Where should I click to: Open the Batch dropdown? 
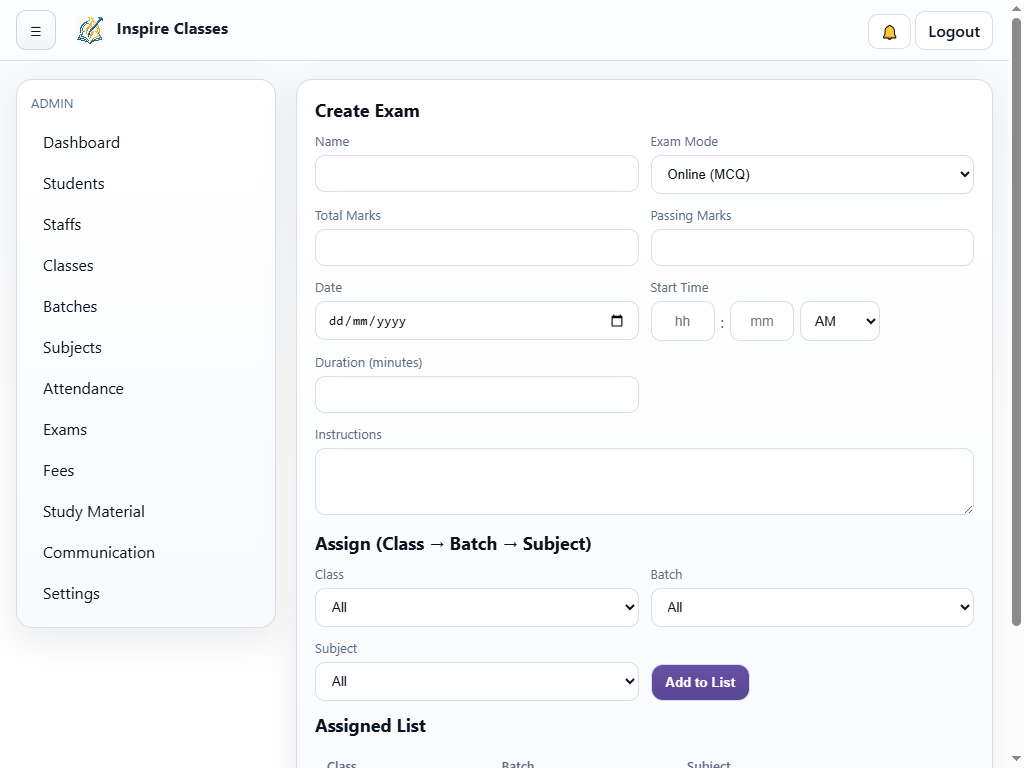tap(811, 607)
